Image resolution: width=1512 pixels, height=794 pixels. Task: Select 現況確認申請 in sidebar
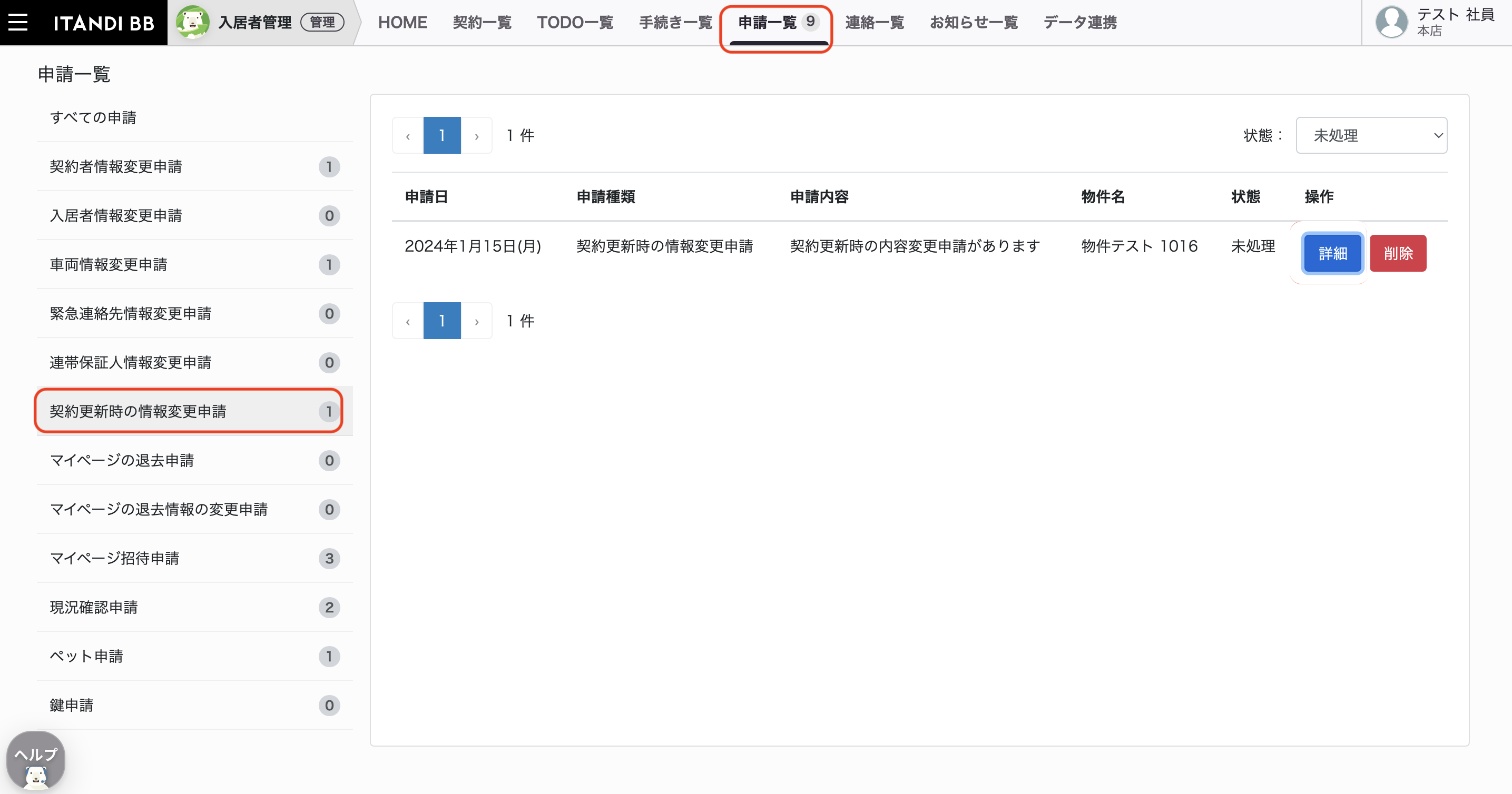click(194, 607)
